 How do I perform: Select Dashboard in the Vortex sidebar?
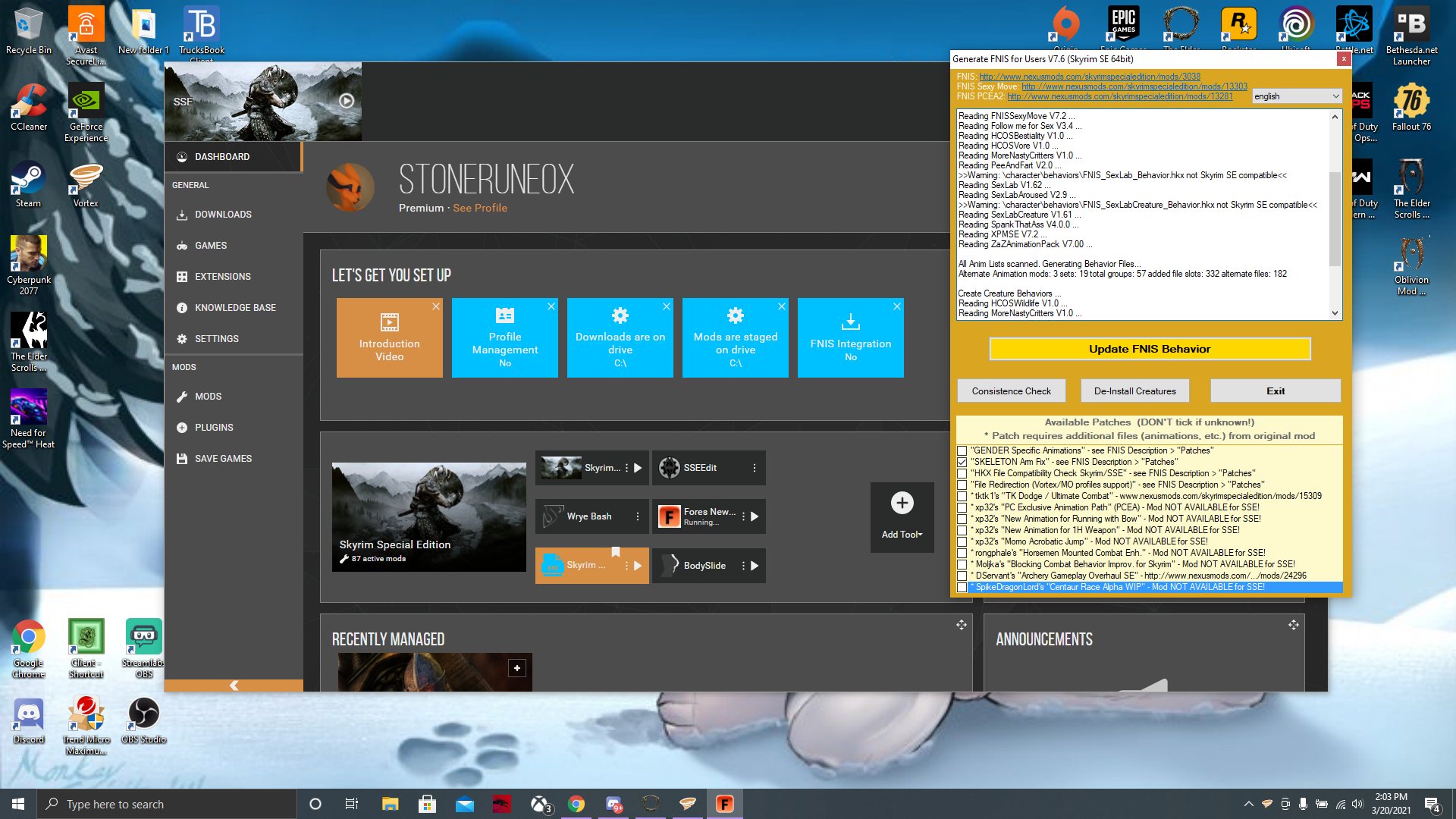click(233, 157)
